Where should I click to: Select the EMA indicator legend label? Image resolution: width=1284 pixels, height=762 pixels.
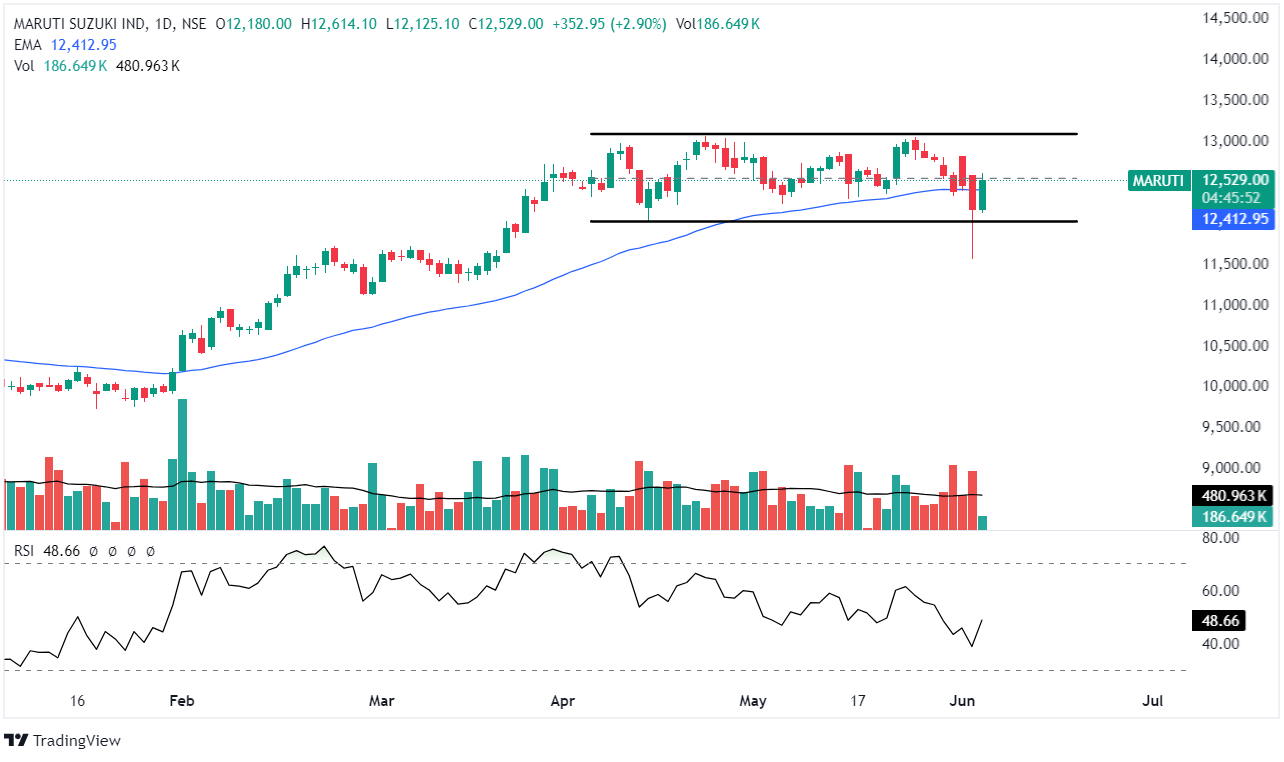click(x=27, y=44)
